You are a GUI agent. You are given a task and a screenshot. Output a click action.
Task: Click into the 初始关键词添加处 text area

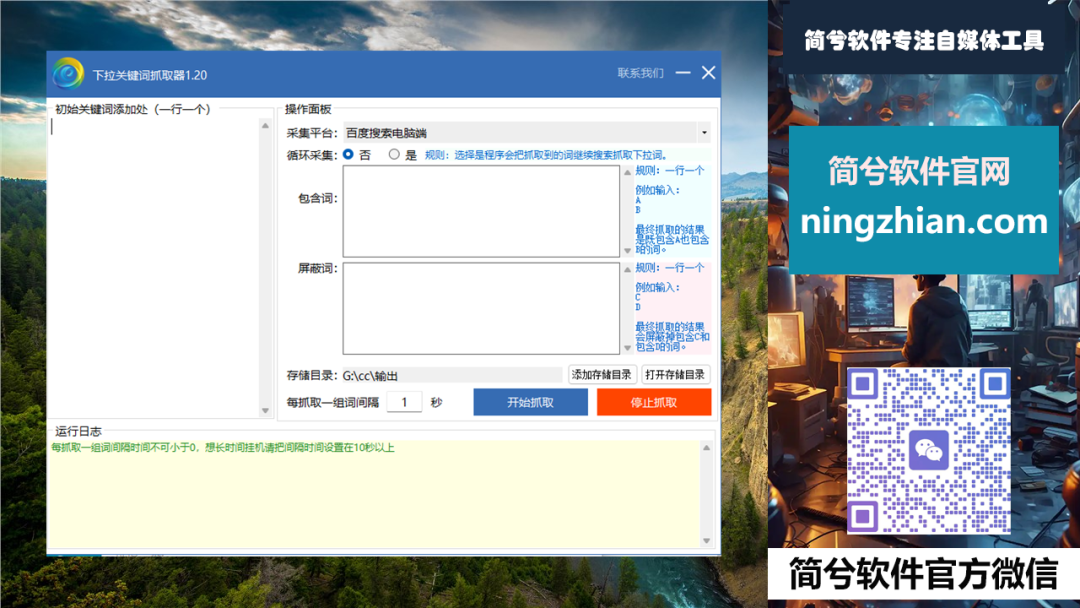[154, 267]
